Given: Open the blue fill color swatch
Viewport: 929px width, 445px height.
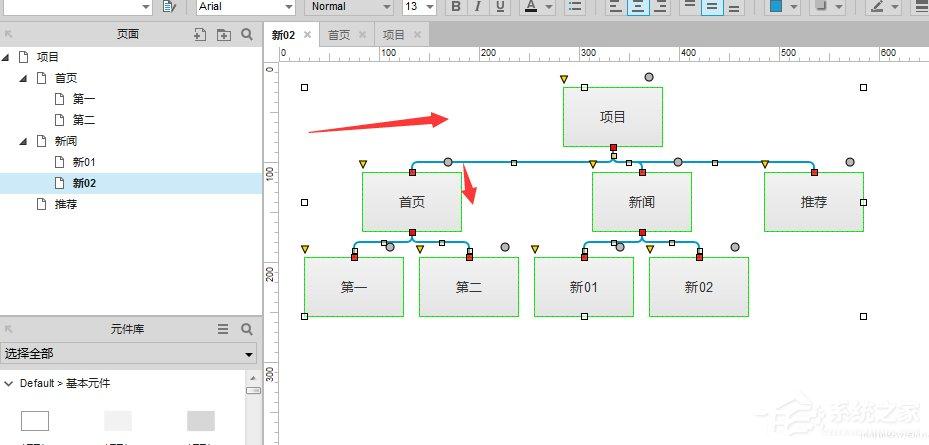Looking at the screenshot, I should [776, 7].
